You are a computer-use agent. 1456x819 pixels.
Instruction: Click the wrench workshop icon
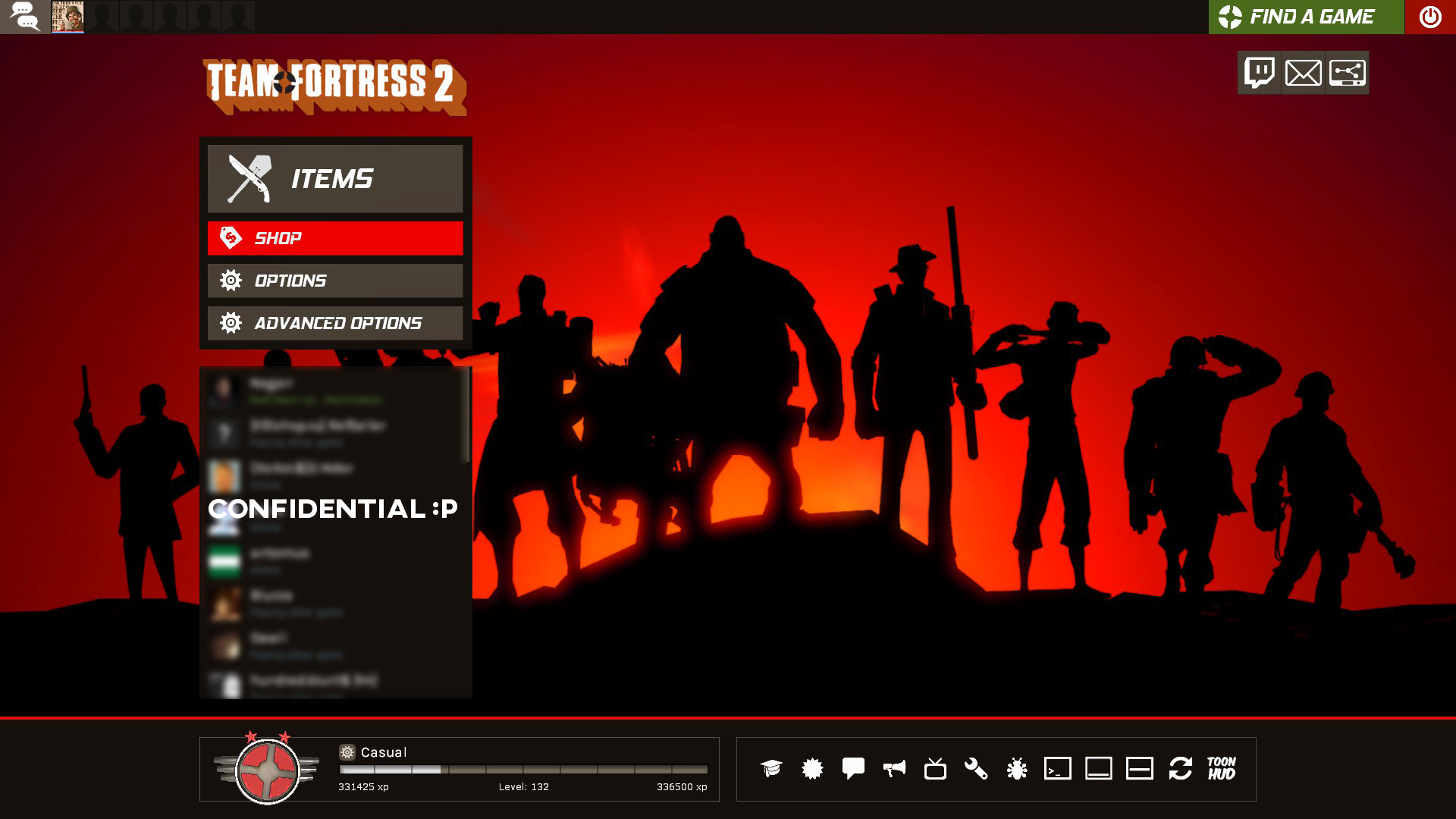[976, 768]
